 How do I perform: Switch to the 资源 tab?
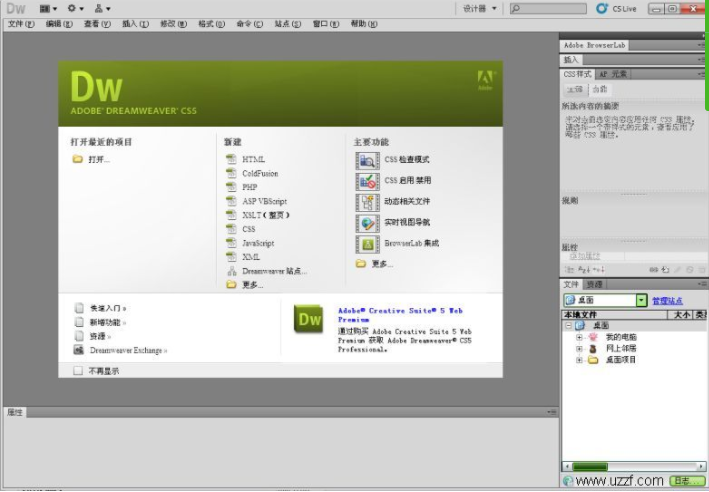(x=595, y=285)
